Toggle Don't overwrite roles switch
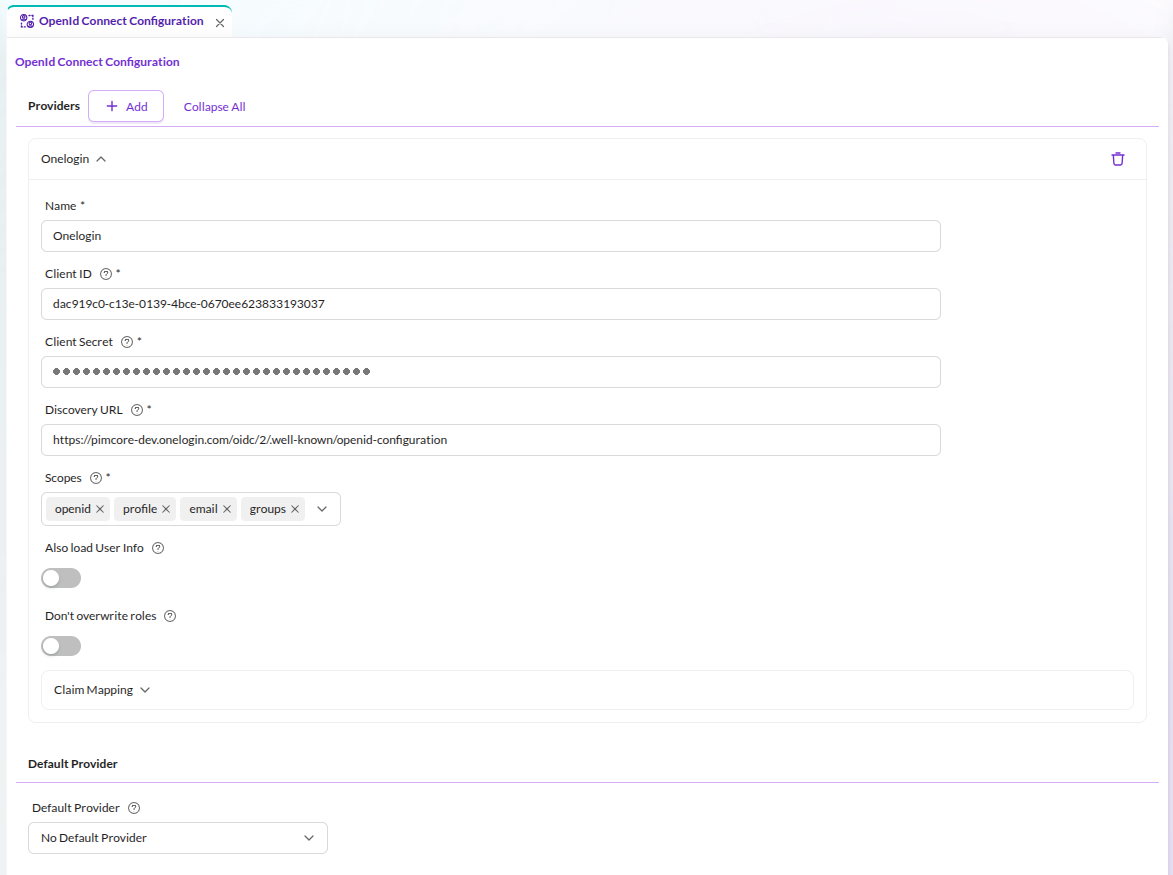The image size is (1173, 875). (61, 646)
